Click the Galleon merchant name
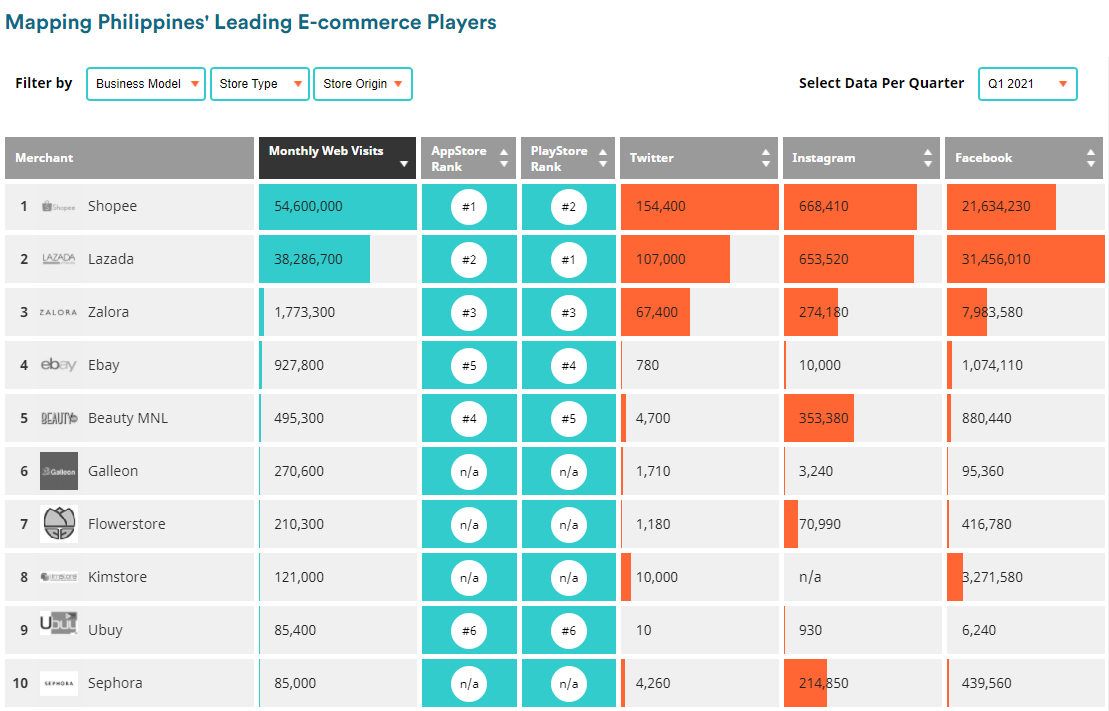The width and height of the screenshot is (1109, 711). [112, 471]
